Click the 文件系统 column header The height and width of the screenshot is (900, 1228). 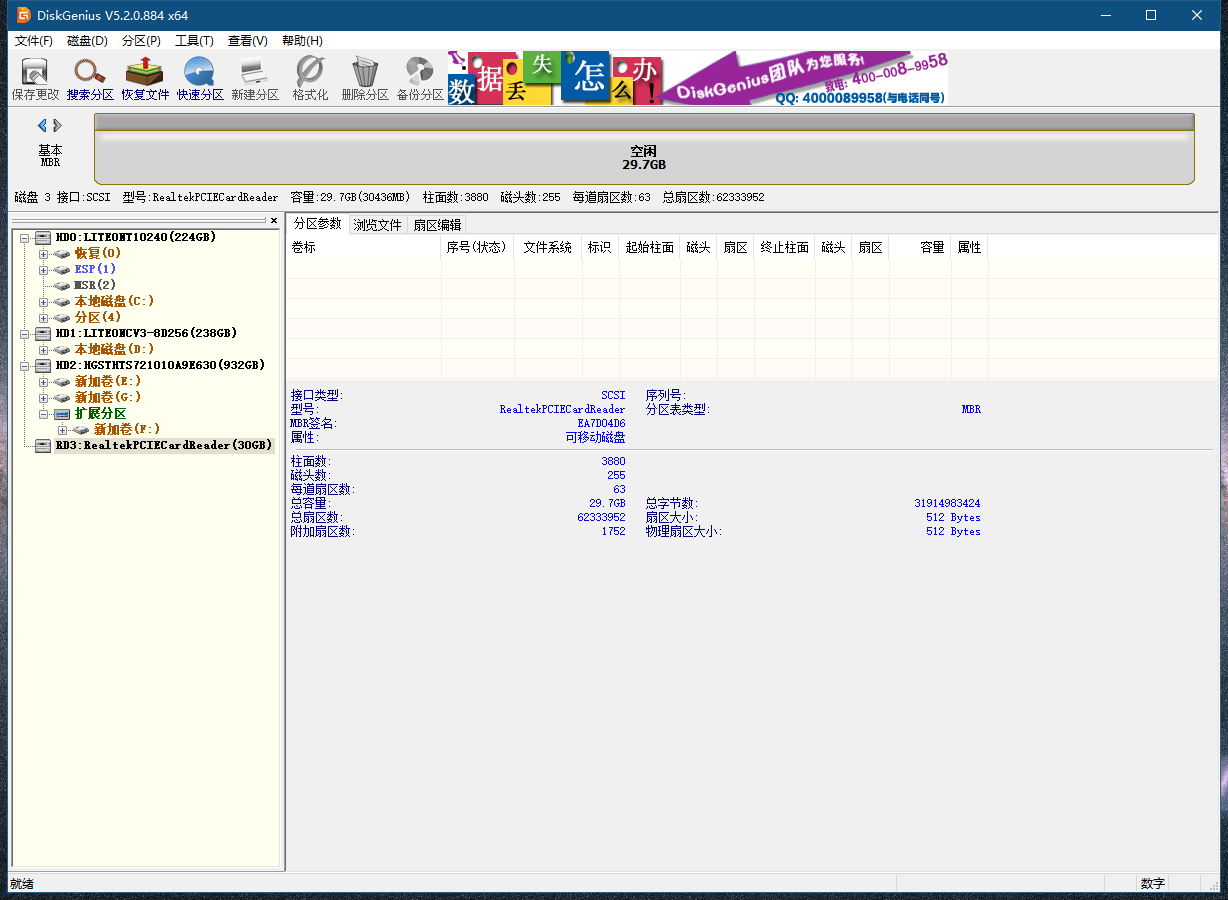point(548,247)
